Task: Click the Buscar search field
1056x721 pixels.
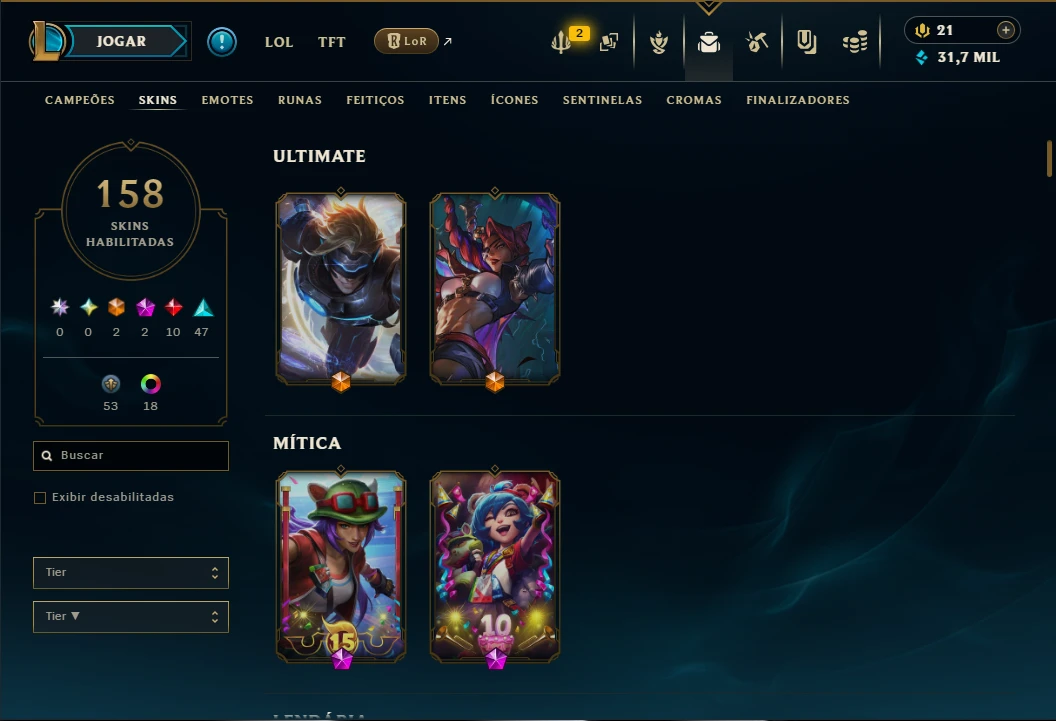Action: point(131,456)
